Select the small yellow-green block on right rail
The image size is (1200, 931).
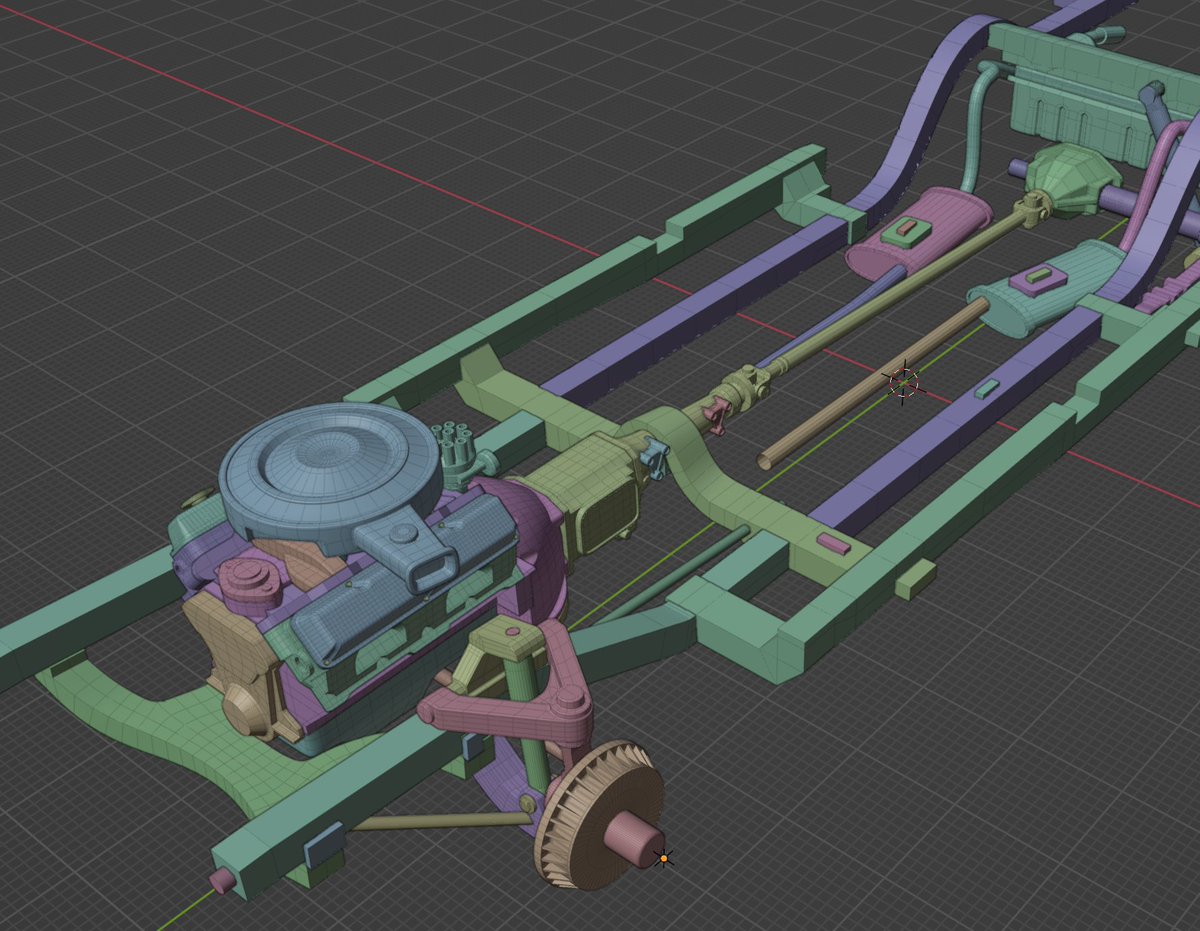pyautogui.click(x=915, y=579)
